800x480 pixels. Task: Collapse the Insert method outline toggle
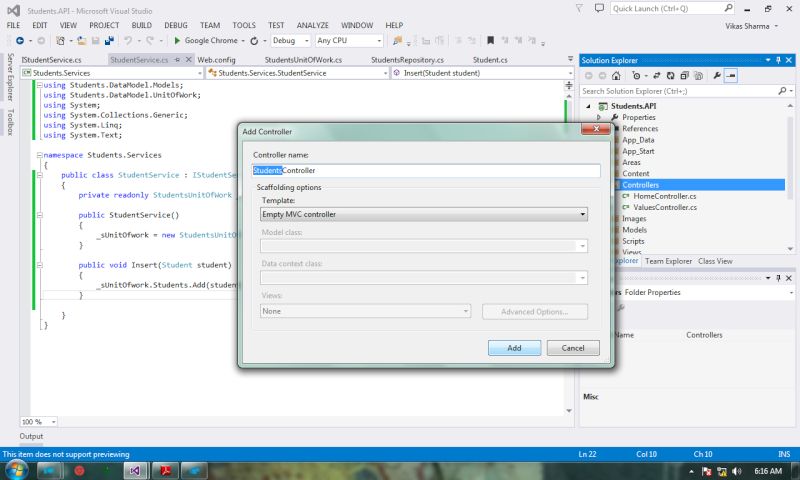click(39, 265)
